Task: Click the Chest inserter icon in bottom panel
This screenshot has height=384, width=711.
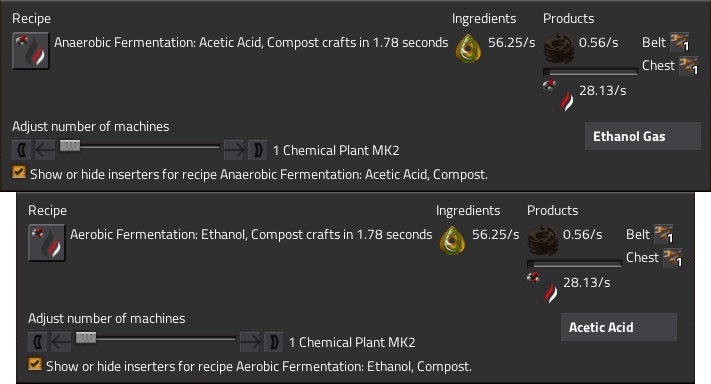Action: click(x=673, y=258)
